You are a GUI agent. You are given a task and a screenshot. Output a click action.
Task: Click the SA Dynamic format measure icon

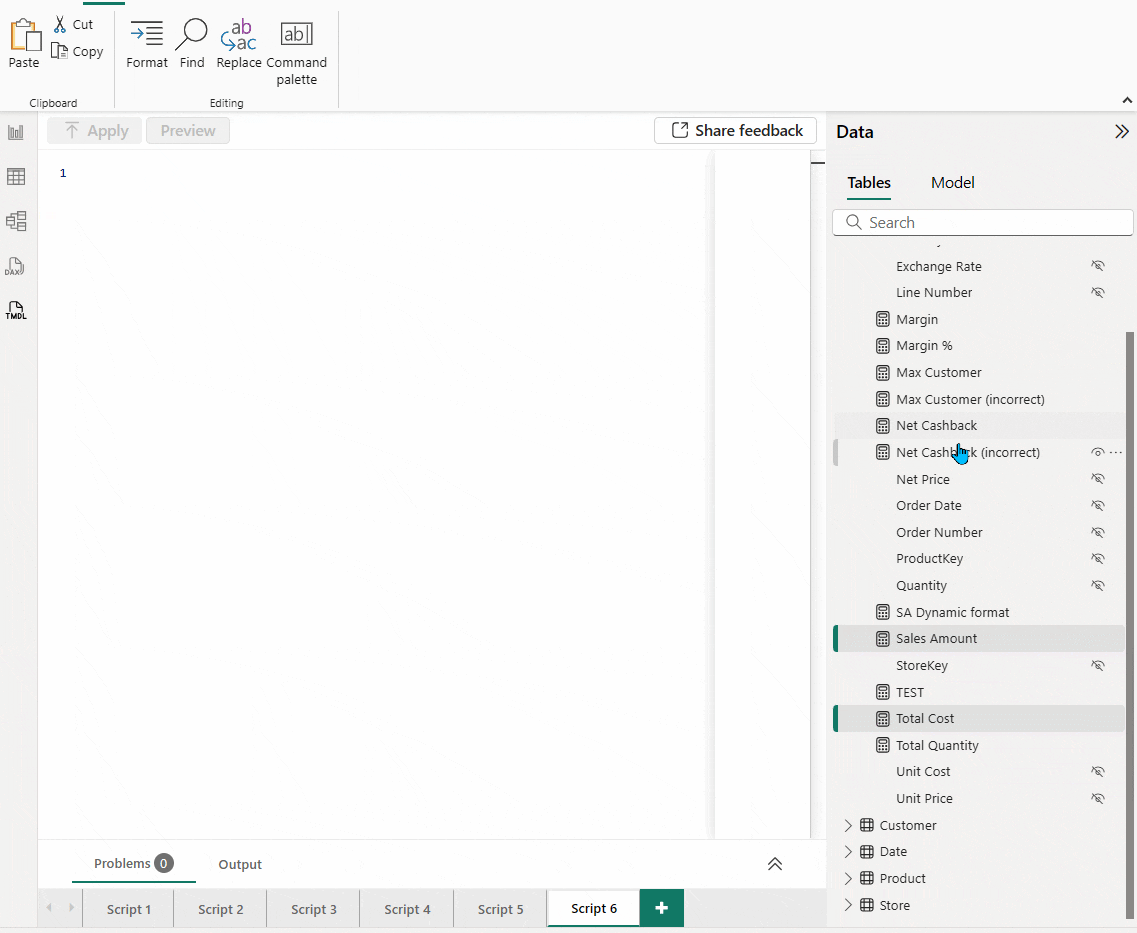click(x=882, y=613)
